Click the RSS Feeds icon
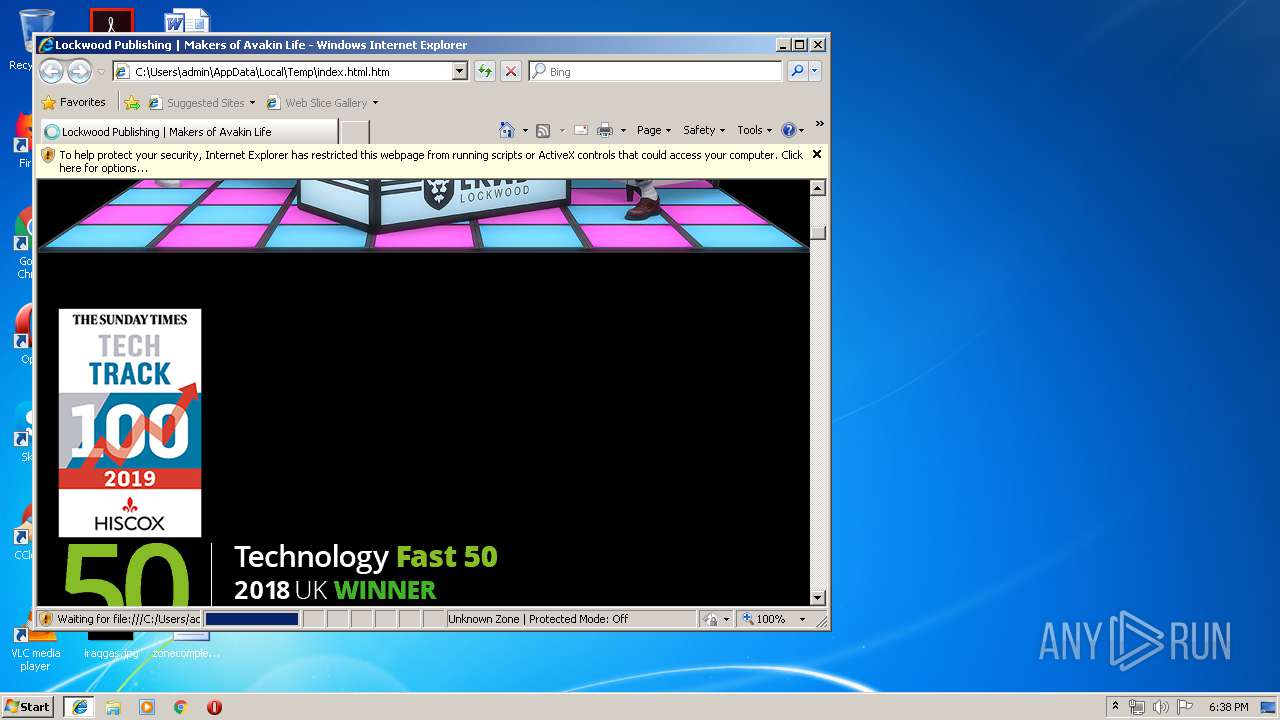Screen dimensions: 1280x720 tap(543, 130)
